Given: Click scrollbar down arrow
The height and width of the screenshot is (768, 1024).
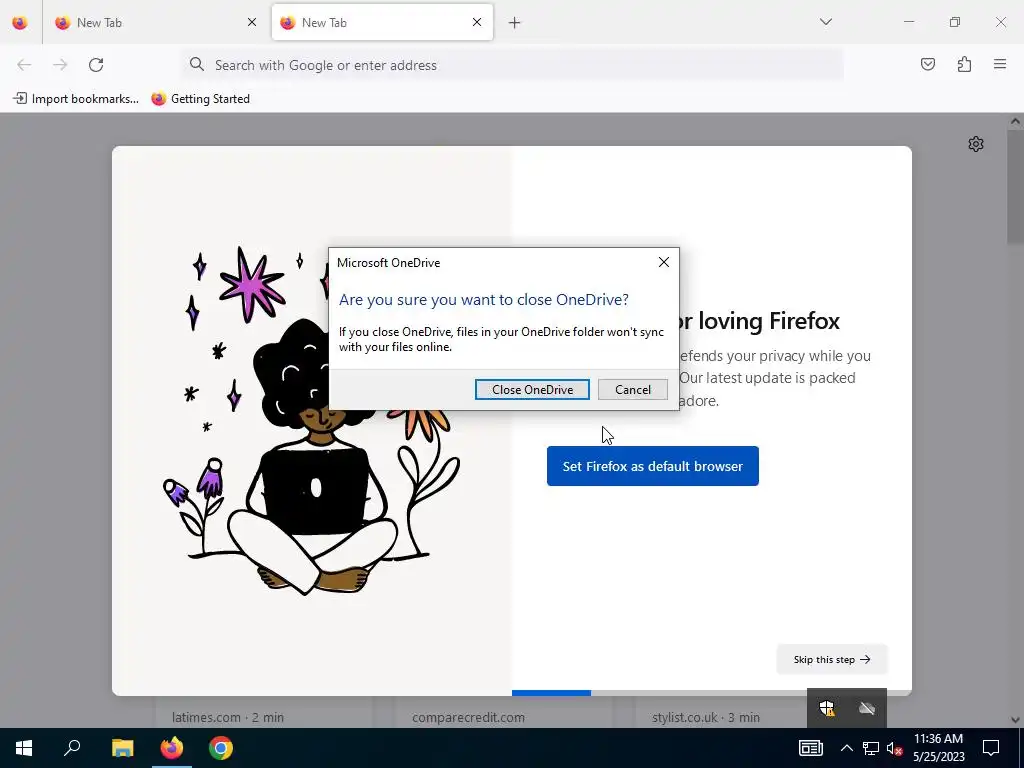Looking at the screenshot, I should click(1015, 720).
